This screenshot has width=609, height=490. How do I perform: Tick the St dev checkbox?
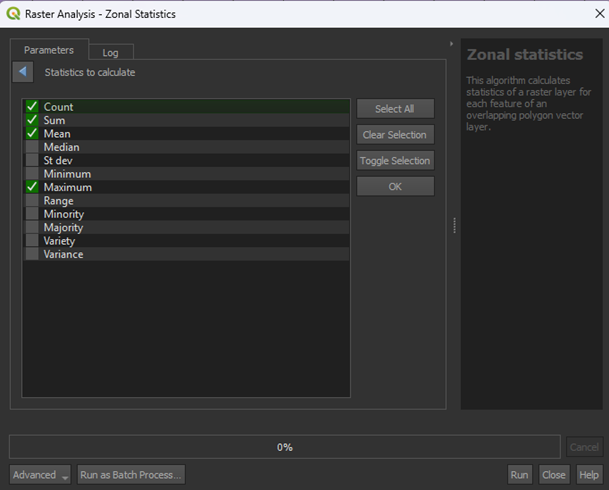click(x=32, y=160)
